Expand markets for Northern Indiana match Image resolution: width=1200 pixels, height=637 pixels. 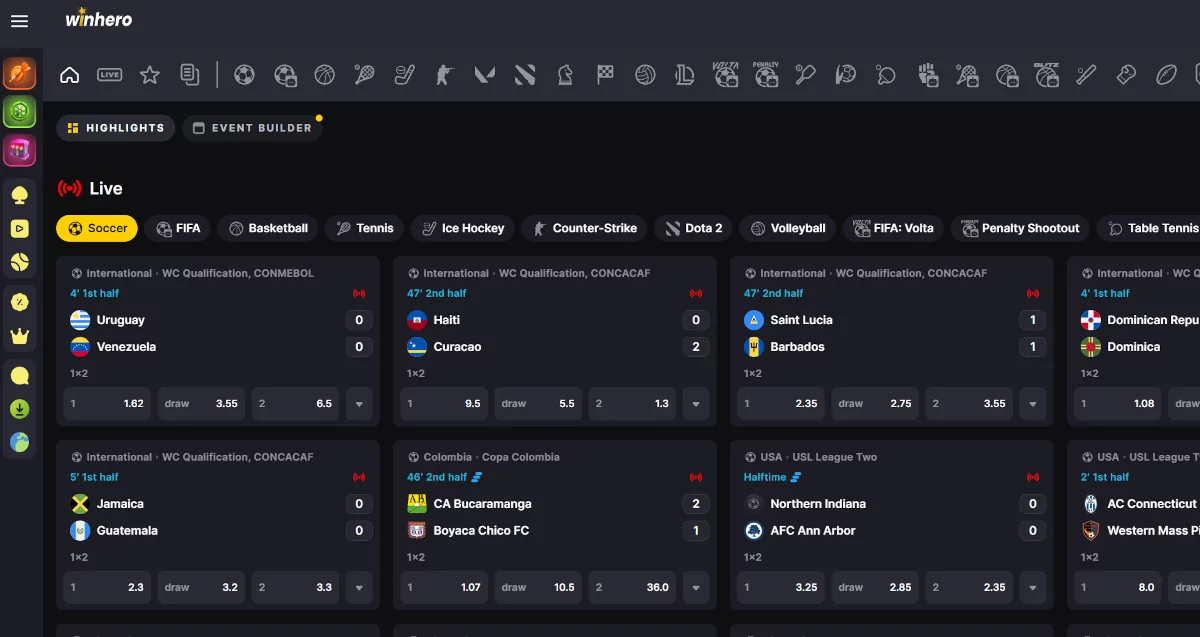[x=1033, y=588]
